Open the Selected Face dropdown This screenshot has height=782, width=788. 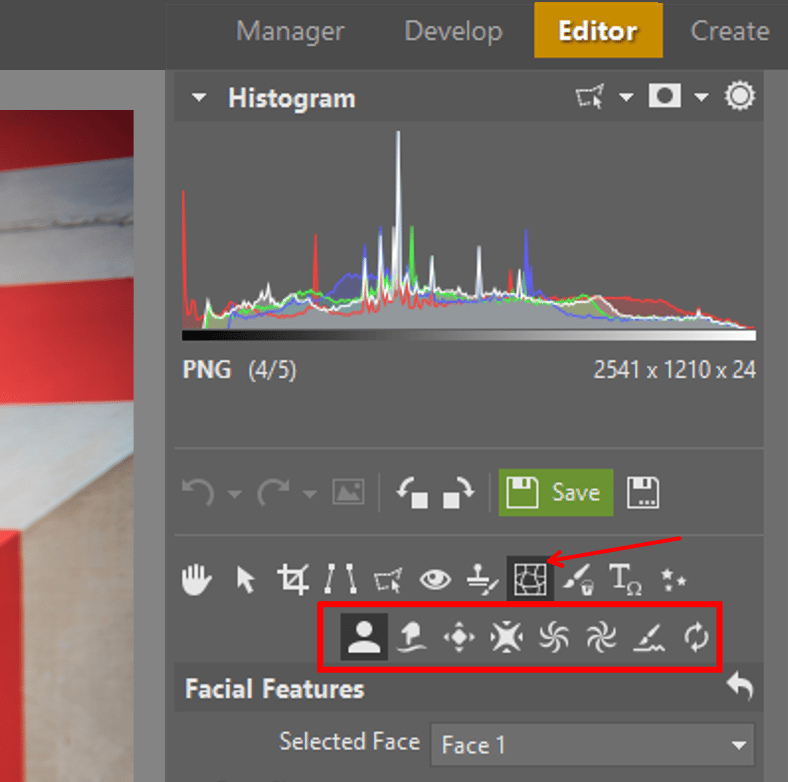coord(593,744)
